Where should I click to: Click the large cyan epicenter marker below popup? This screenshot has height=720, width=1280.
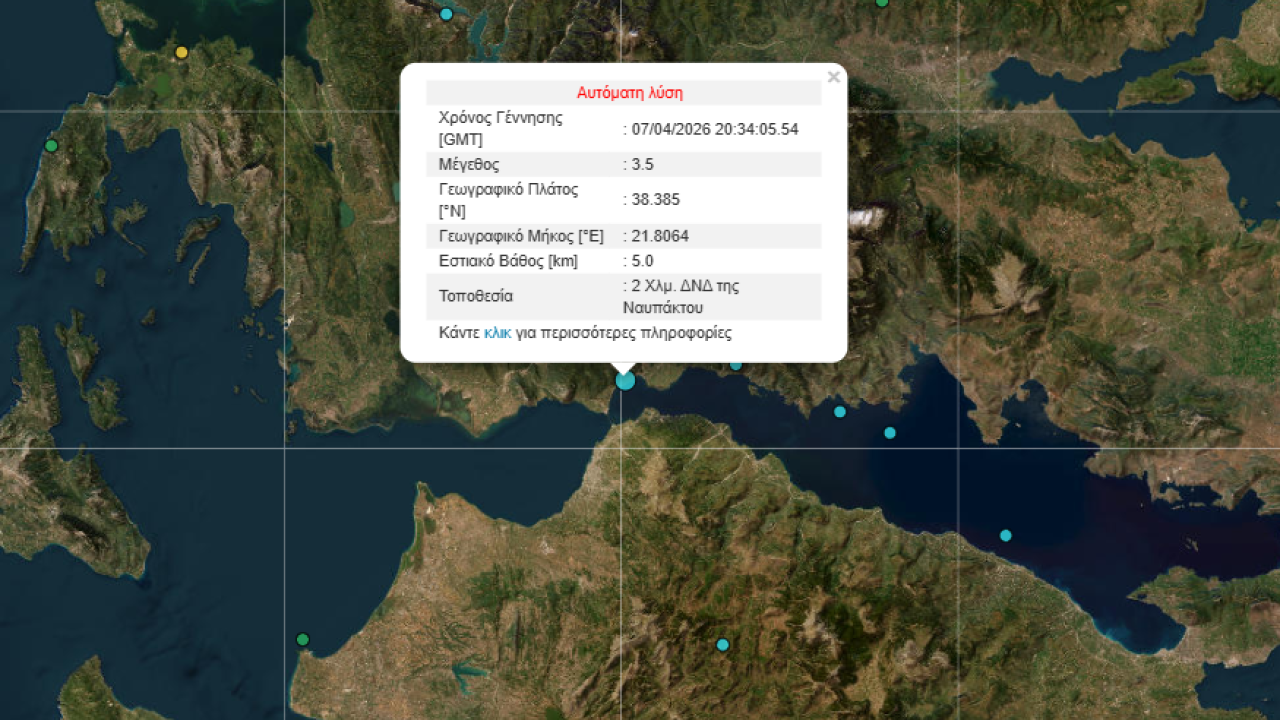point(625,380)
